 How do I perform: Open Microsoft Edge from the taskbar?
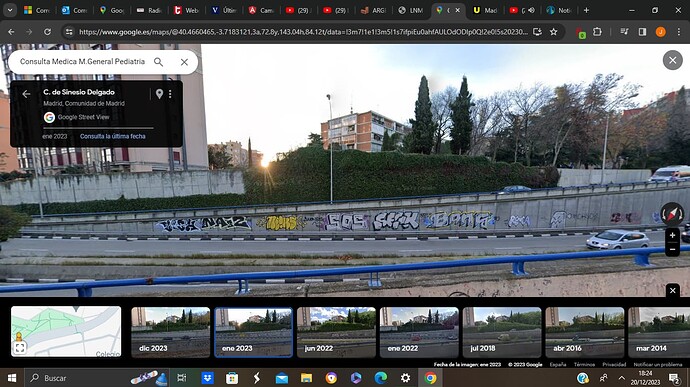coord(381,378)
